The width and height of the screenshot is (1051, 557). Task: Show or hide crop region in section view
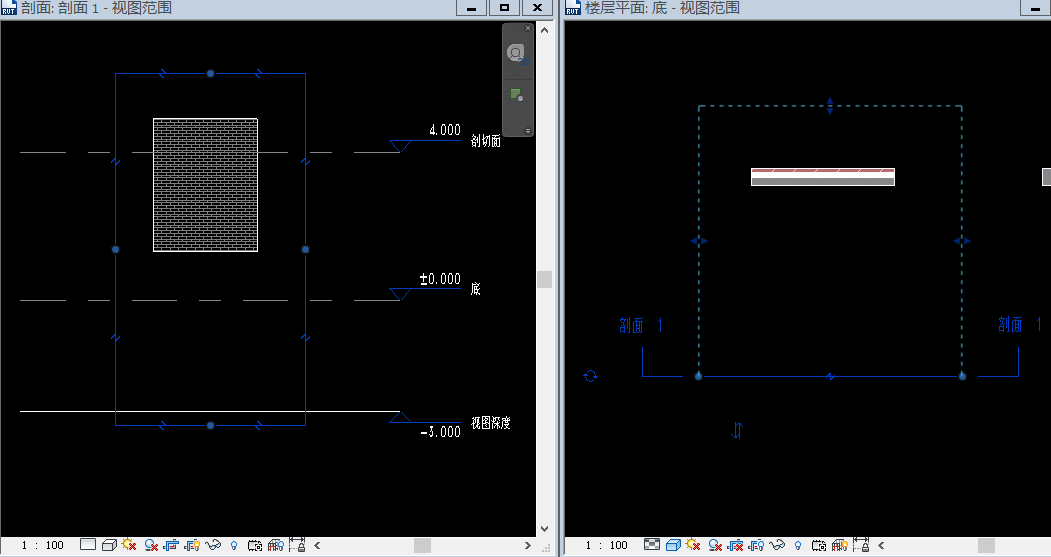192,545
